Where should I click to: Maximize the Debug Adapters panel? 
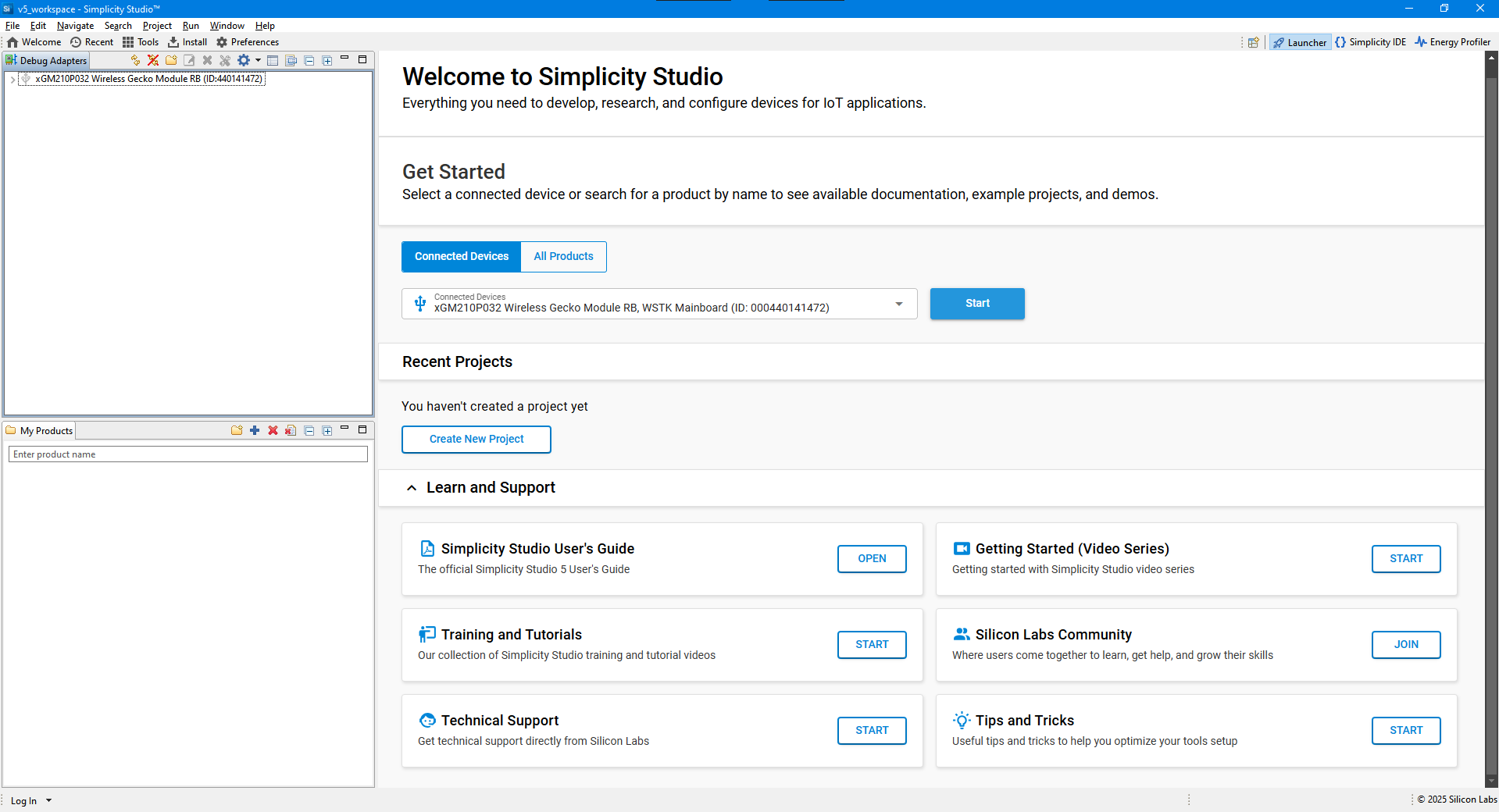(x=362, y=59)
